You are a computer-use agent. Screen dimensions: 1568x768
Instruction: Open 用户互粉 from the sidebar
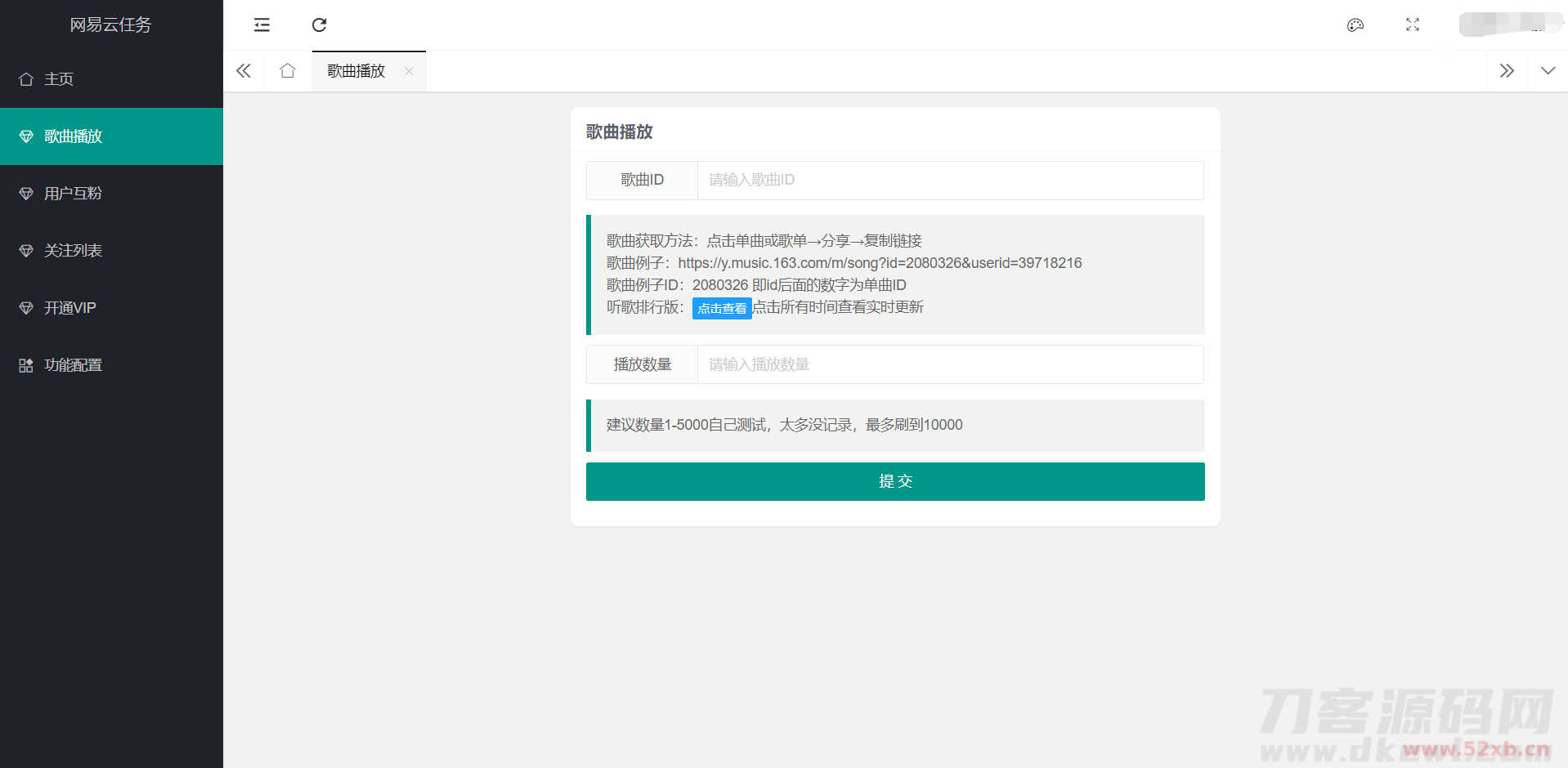[73, 194]
